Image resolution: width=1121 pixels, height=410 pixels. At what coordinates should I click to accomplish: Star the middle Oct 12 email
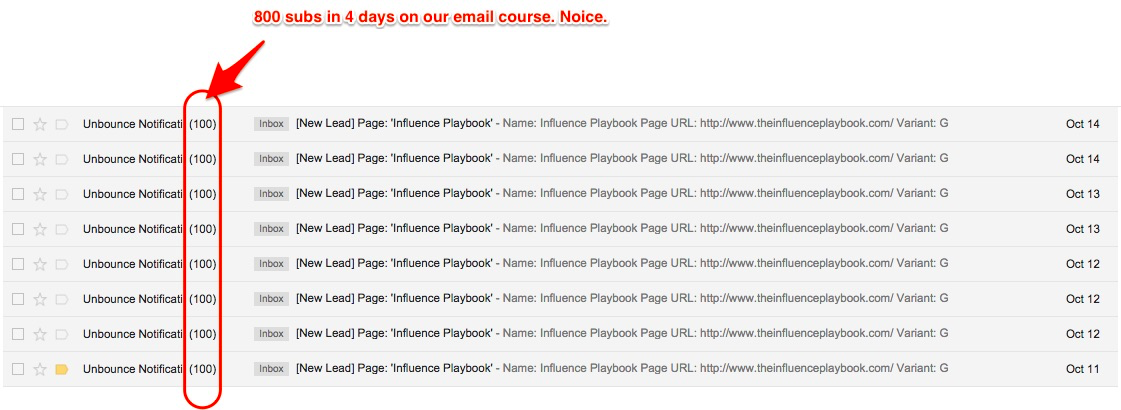40,299
